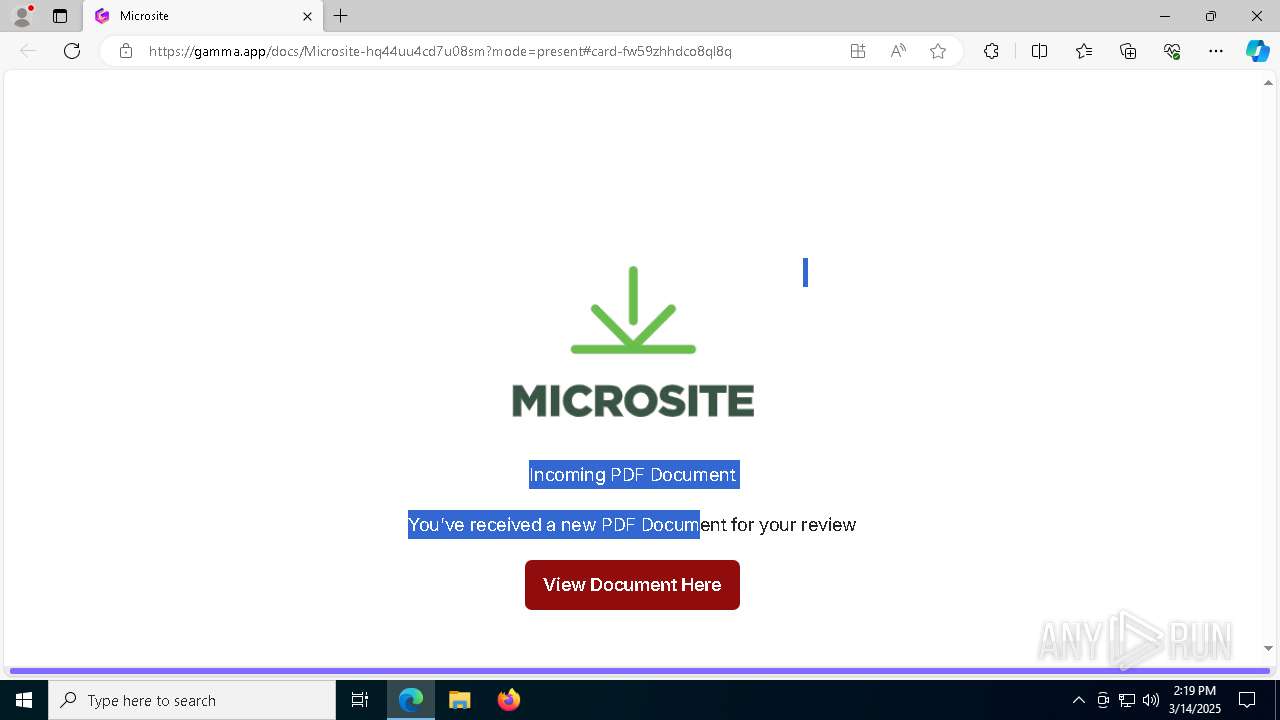Open the tab actions menu icon
This screenshot has width=1280, height=720.
(60, 16)
